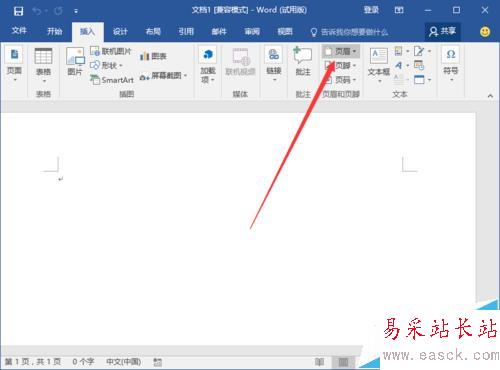Expand the Pages (页面) dropdown

coord(14,65)
